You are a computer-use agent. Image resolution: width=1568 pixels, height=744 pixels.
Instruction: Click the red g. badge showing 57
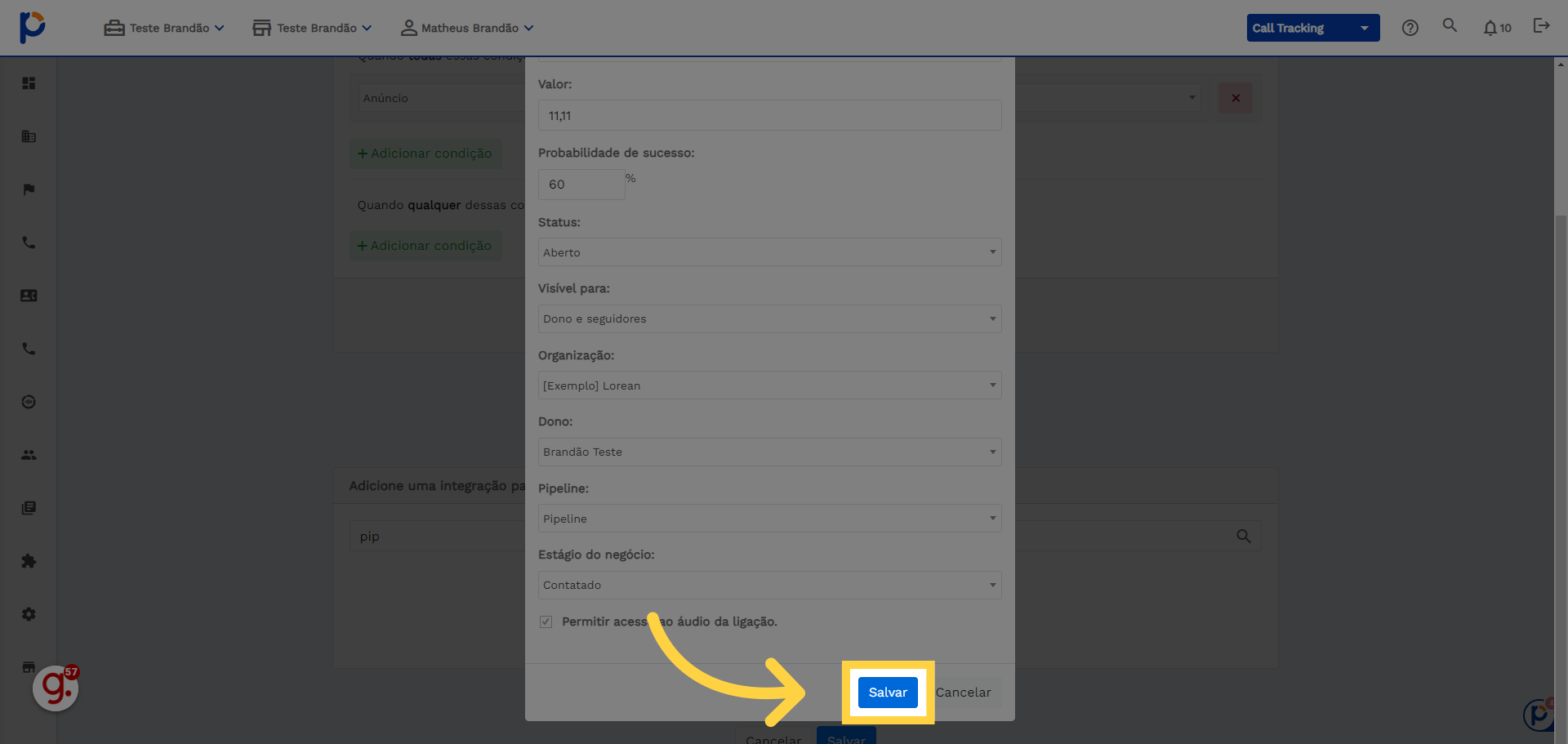56,688
